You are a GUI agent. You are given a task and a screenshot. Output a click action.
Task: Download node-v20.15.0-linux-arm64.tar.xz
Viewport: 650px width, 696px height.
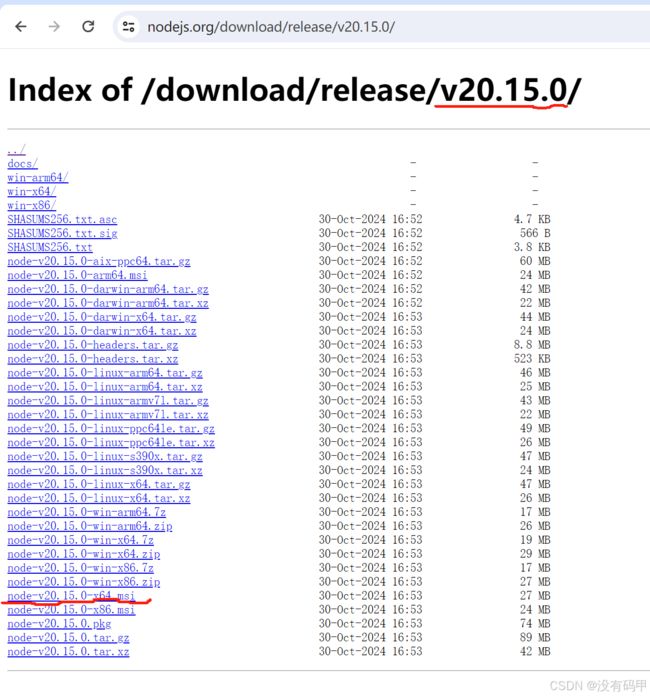pyautogui.click(x=105, y=387)
